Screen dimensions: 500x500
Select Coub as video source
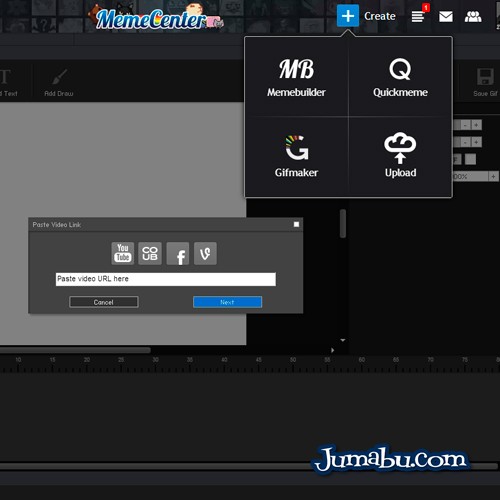pyautogui.click(x=150, y=253)
